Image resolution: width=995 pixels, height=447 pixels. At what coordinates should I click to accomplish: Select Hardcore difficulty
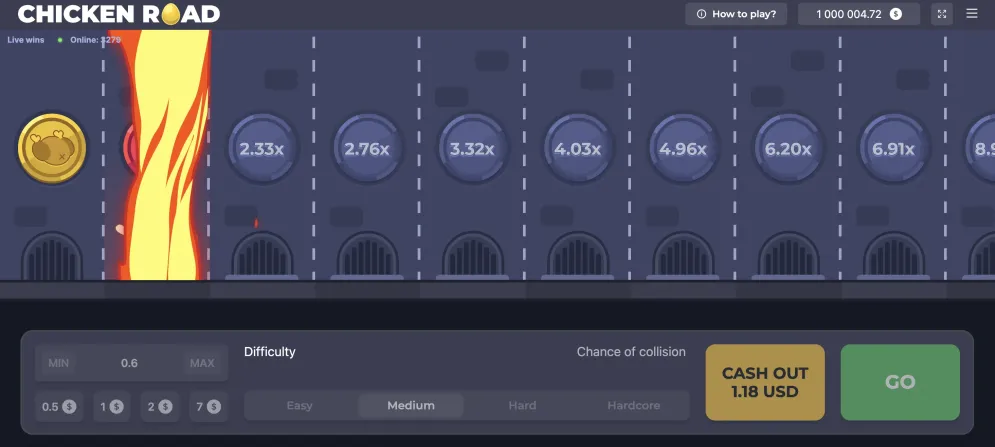(x=633, y=405)
